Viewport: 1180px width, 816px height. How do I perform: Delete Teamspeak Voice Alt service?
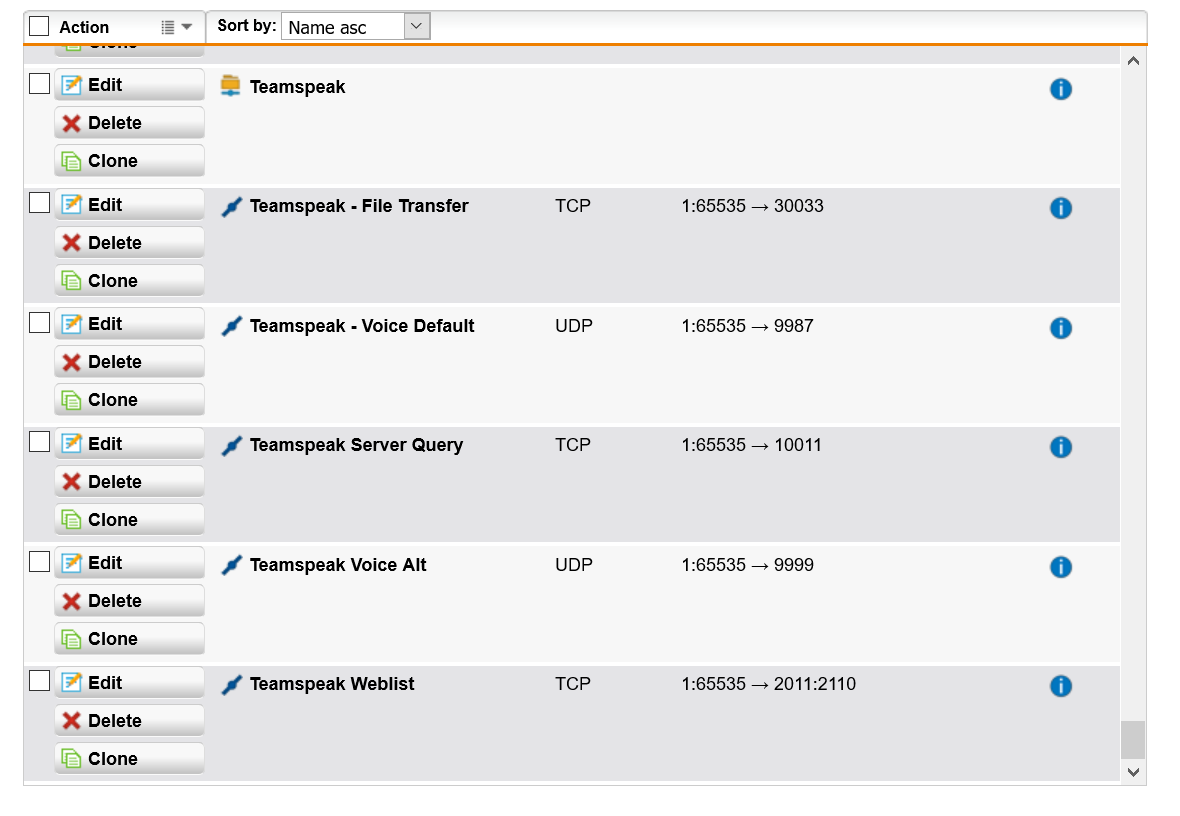(129, 601)
